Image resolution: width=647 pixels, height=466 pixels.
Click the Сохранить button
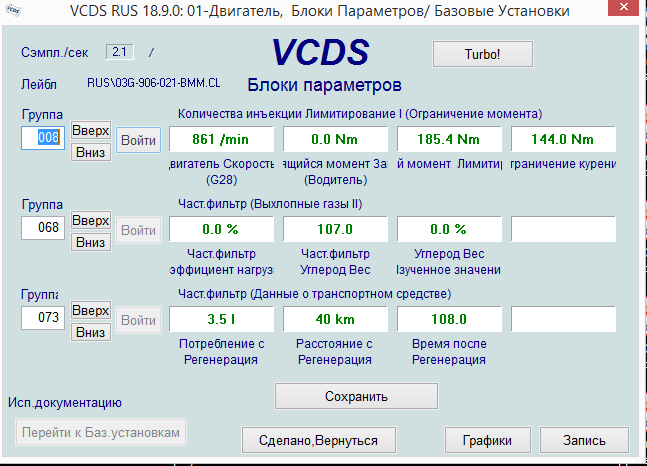(x=356, y=396)
